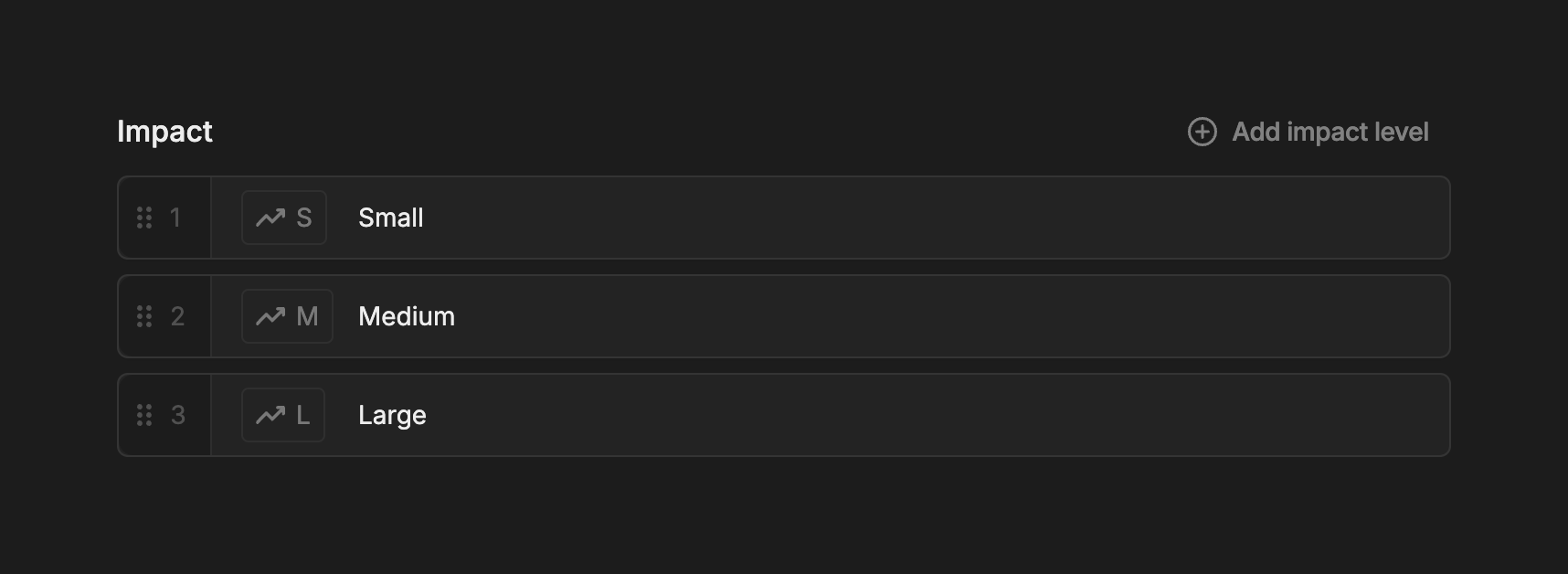Click the Add impact level button text
This screenshot has height=574, width=1568.
(1330, 132)
